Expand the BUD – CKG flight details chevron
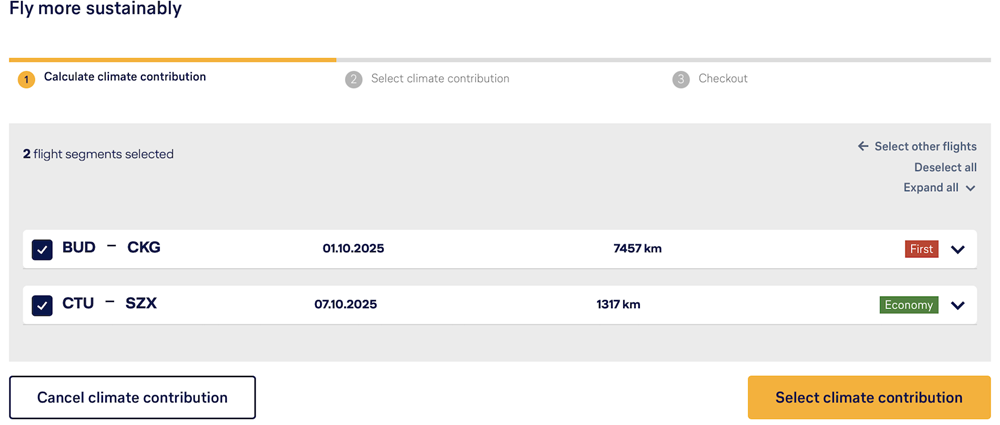 click(958, 249)
